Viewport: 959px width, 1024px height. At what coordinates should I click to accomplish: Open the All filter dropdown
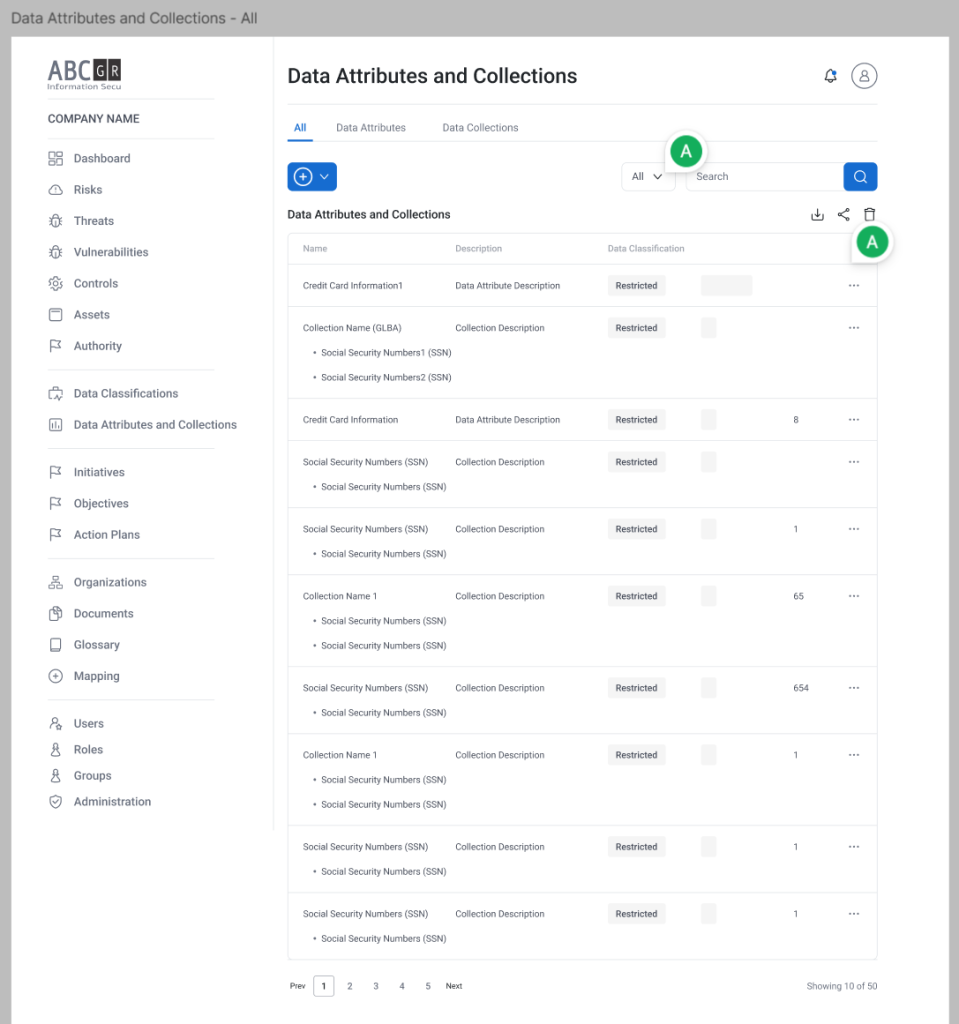click(647, 177)
